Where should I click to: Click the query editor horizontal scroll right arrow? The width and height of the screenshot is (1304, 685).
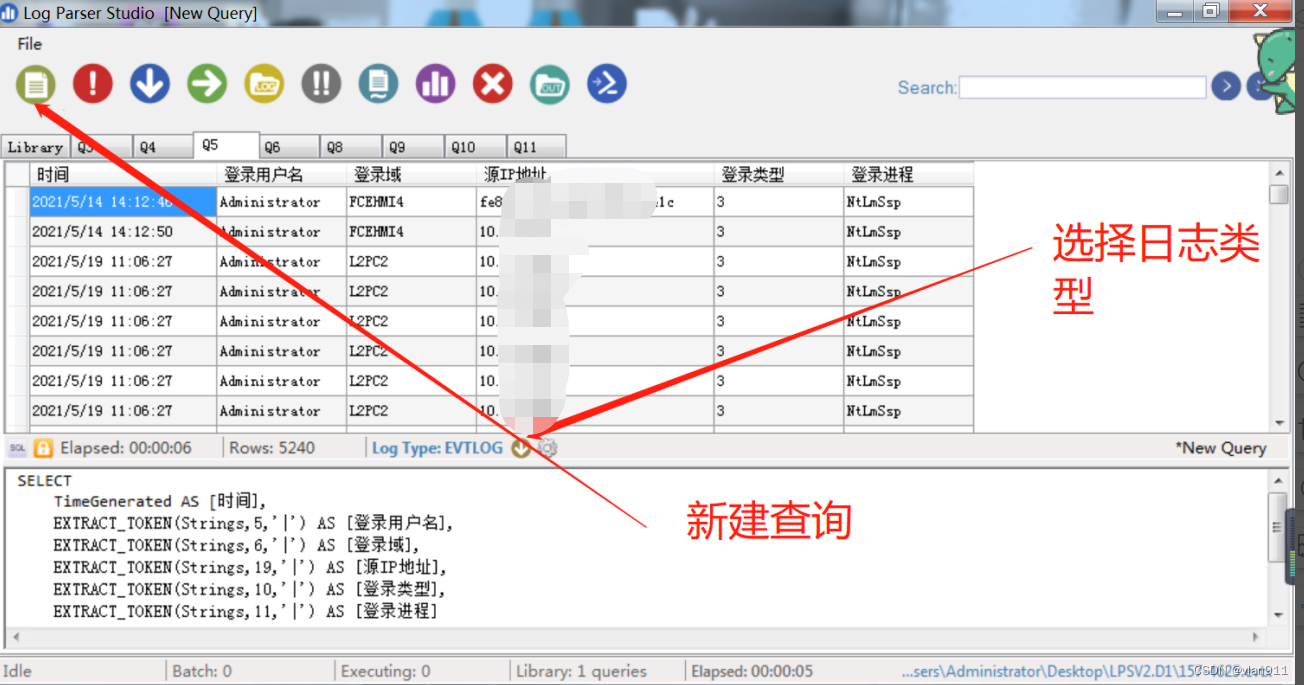pyautogui.click(x=1257, y=637)
